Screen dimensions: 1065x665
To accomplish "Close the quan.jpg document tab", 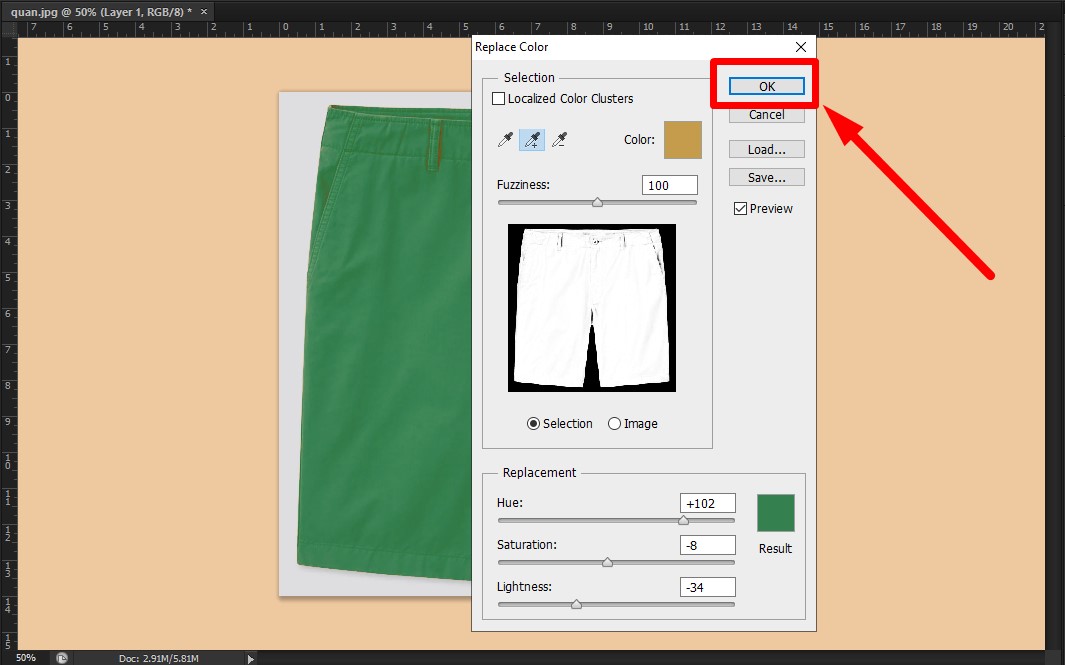I will tap(203, 11).
